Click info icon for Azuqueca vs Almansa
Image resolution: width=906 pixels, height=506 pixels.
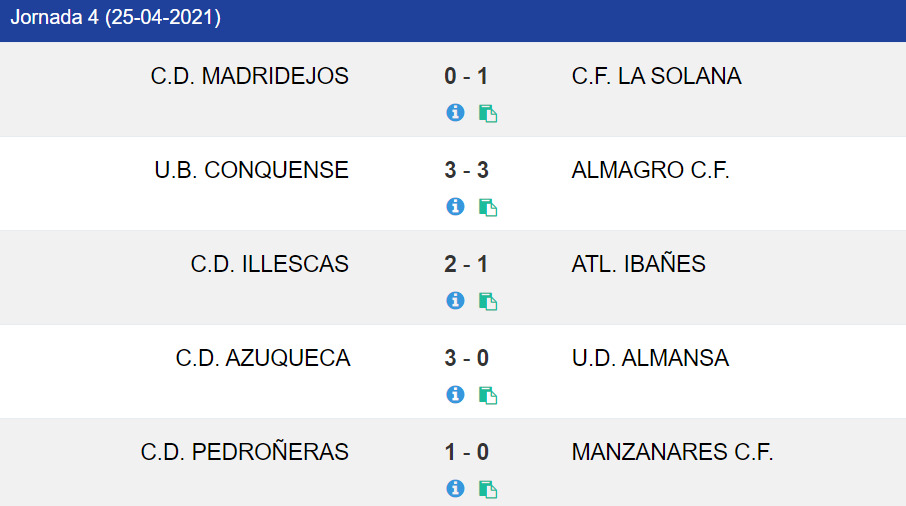[x=455, y=395]
